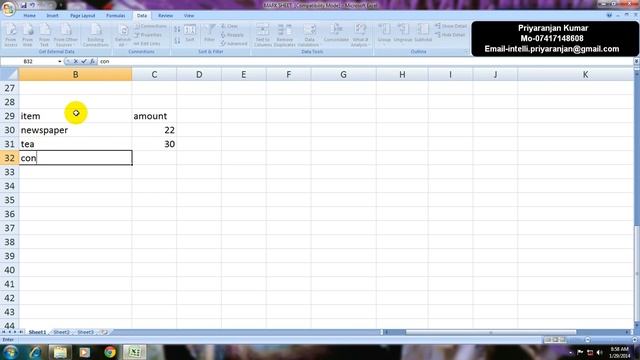This screenshot has height=360, width=640.
Task: Open the Sort dialog
Action: (x=190, y=34)
